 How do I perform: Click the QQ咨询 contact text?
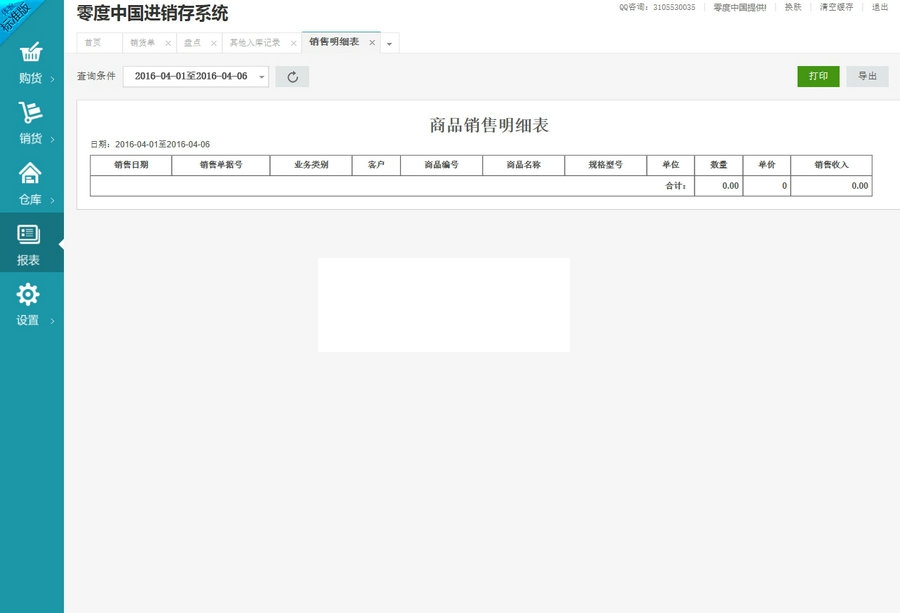pos(657,7)
